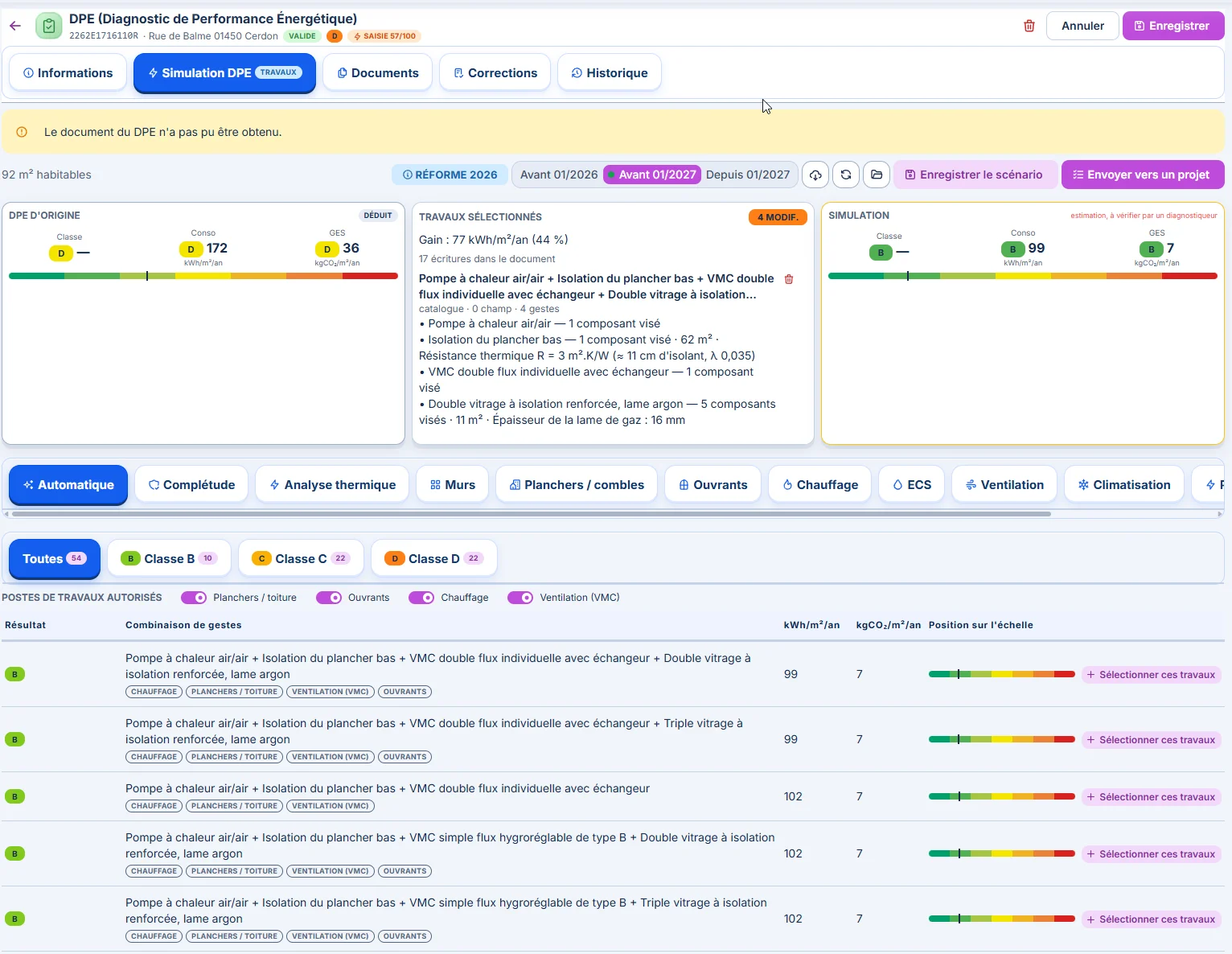Toggle the Planchers / toiture switch
The height and width of the screenshot is (954, 1232).
194,598
